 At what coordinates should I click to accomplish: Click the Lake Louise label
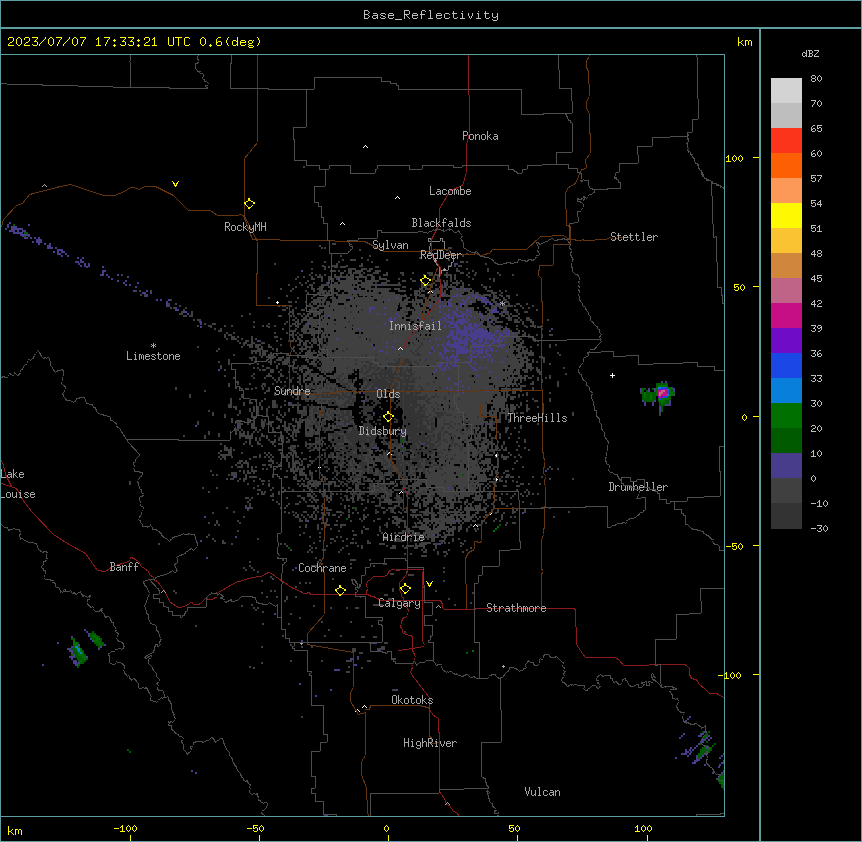coord(18,484)
